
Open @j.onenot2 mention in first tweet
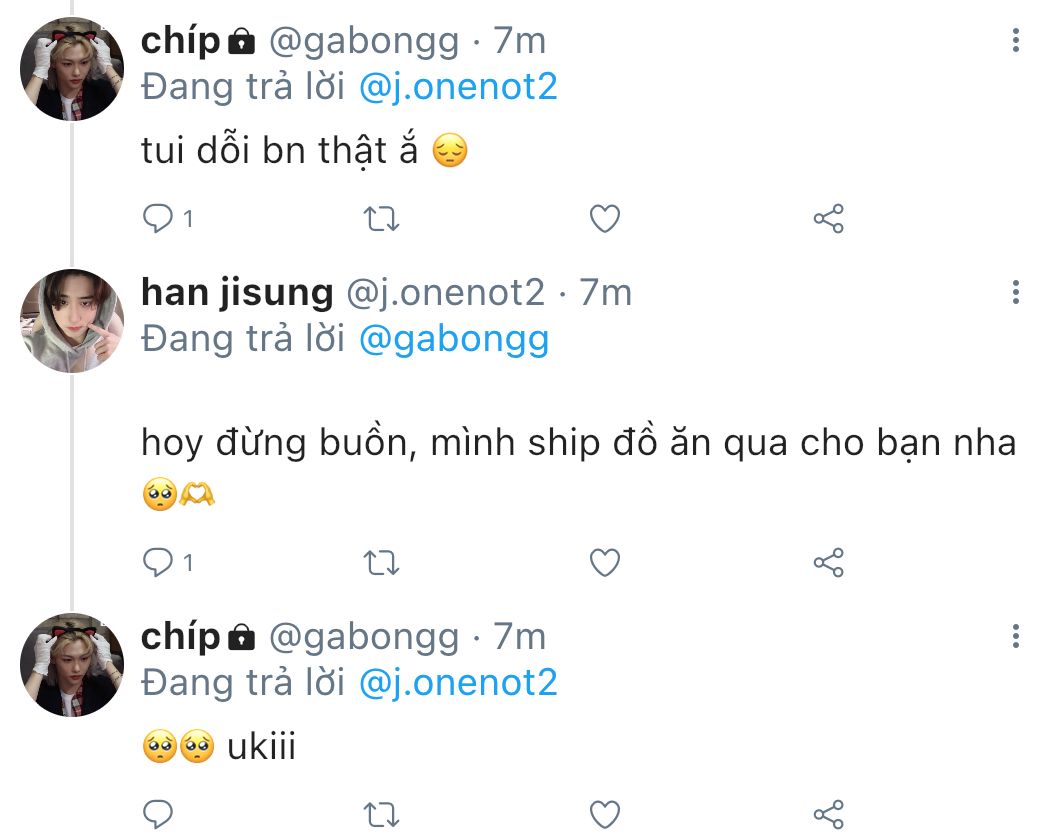point(458,87)
